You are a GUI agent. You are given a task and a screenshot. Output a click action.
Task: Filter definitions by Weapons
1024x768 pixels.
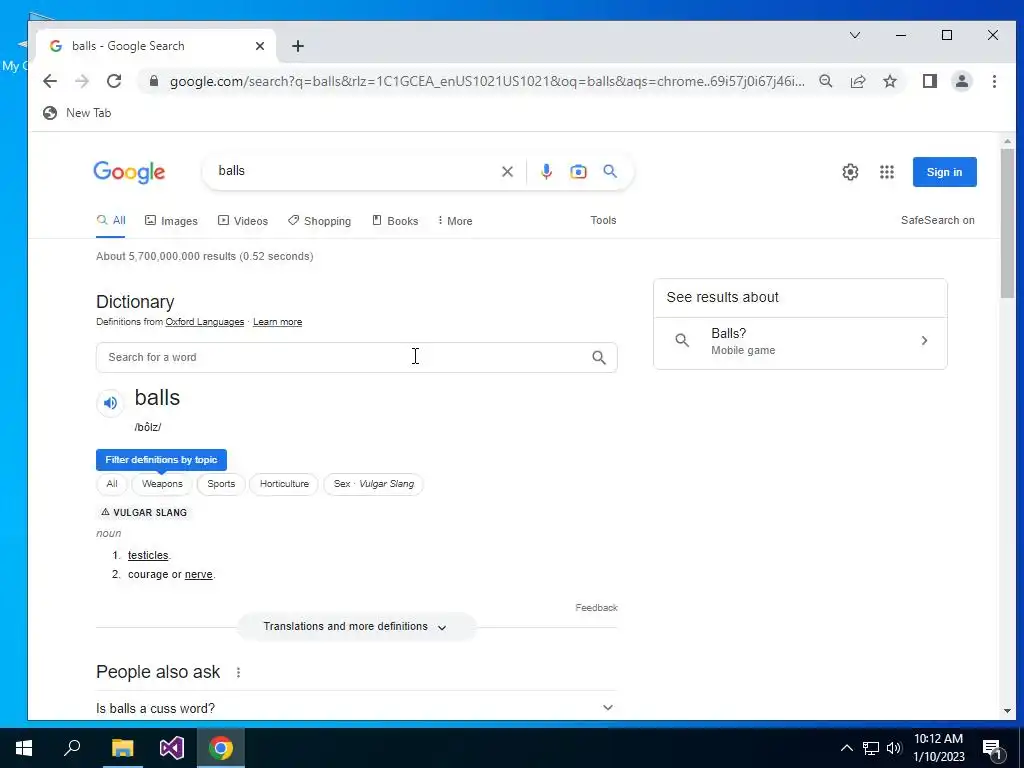point(162,484)
